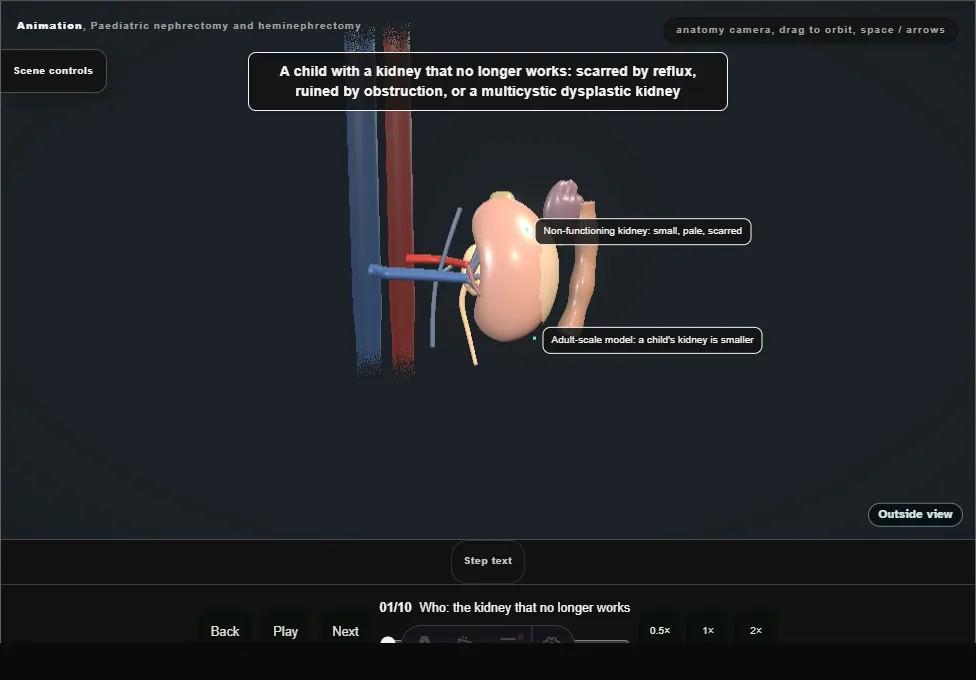976x680 pixels.
Task: Set playback speed to 1×
Action: 708,630
